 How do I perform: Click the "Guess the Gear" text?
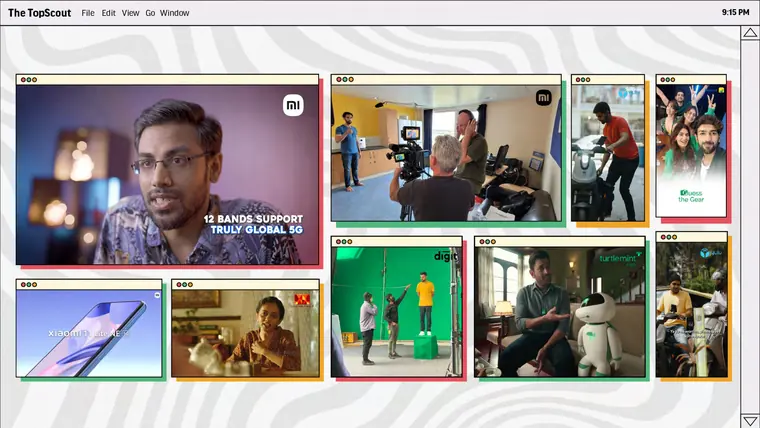(x=691, y=196)
